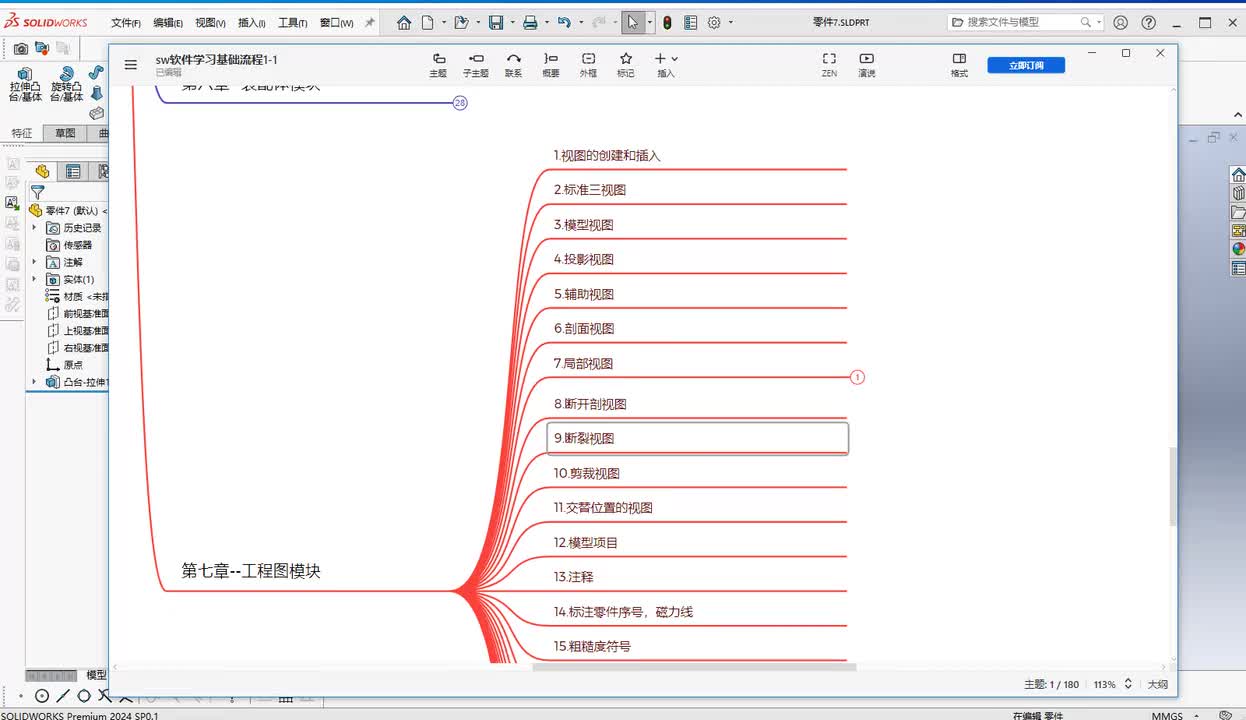
Task: Insert a 联系 relationship line
Action: click(x=513, y=65)
